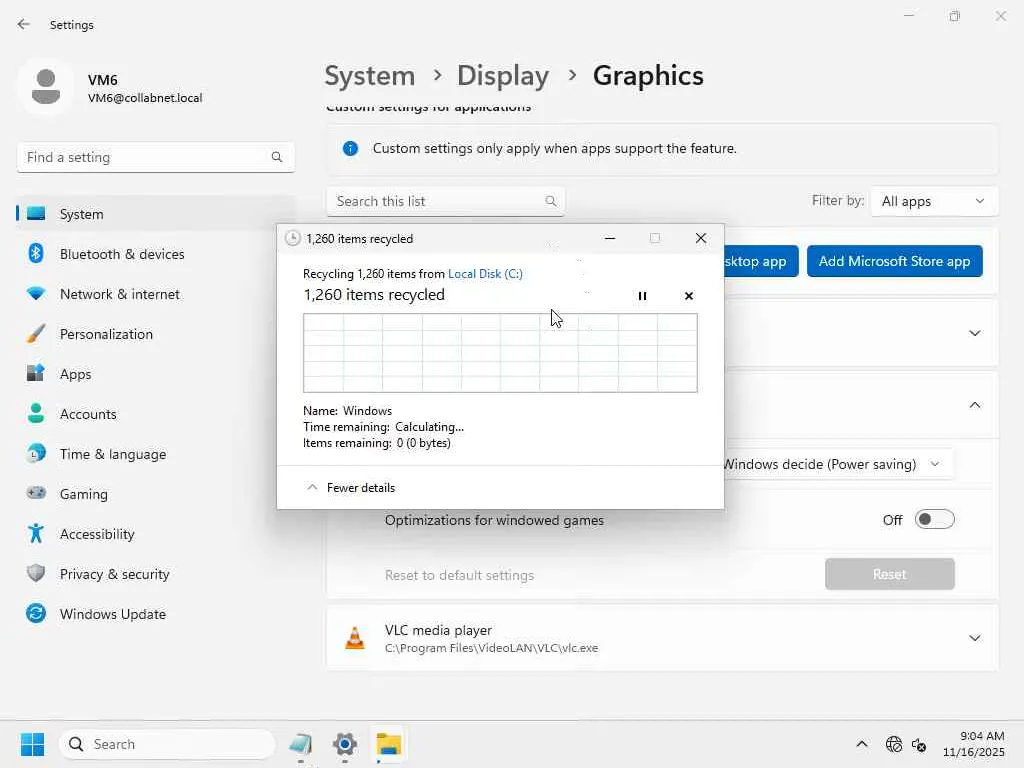Click the Personalization paintbrush icon
Image resolution: width=1024 pixels, height=768 pixels.
[x=36, y=334]
